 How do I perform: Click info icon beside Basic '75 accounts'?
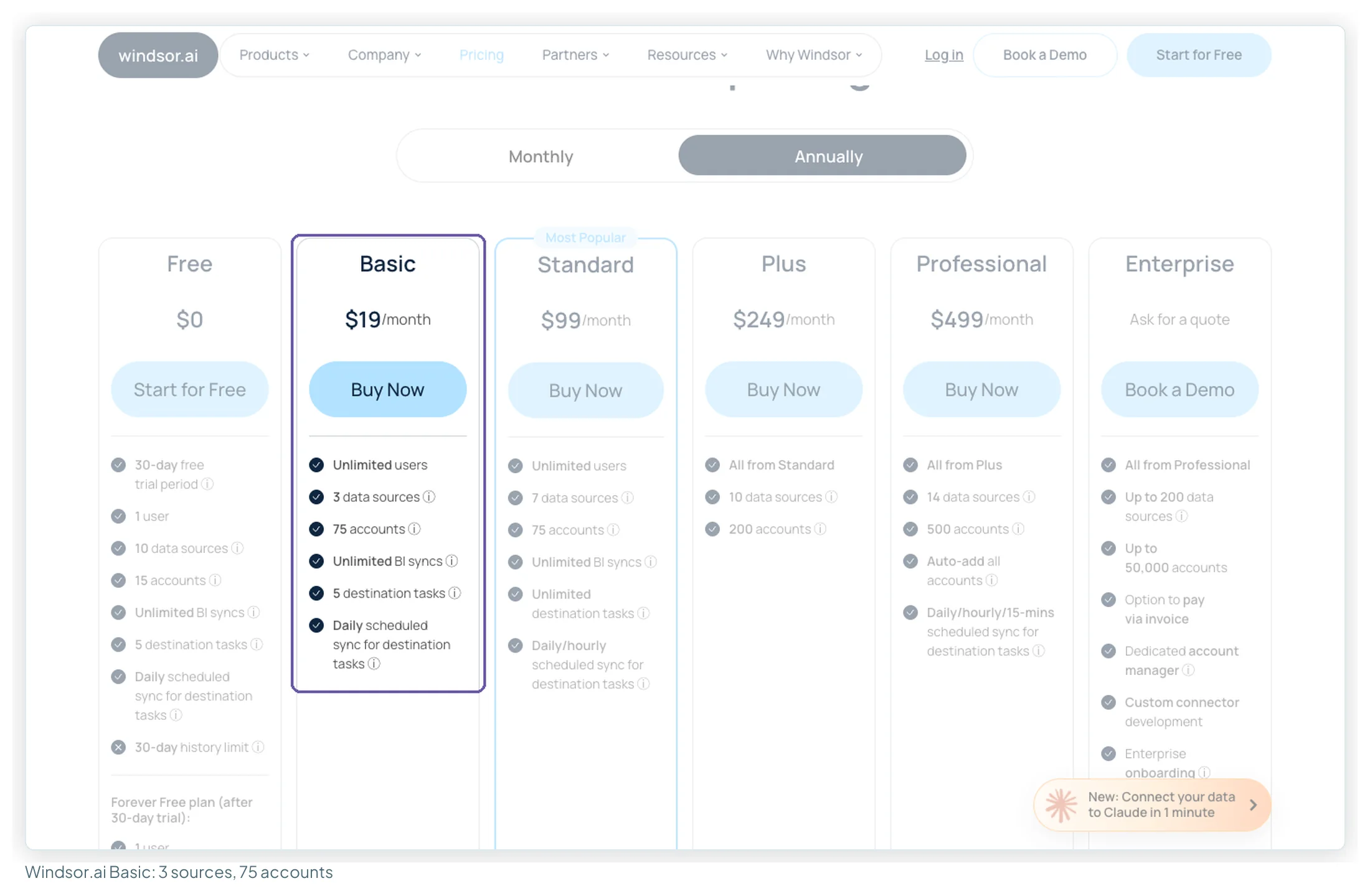[414, 529]
